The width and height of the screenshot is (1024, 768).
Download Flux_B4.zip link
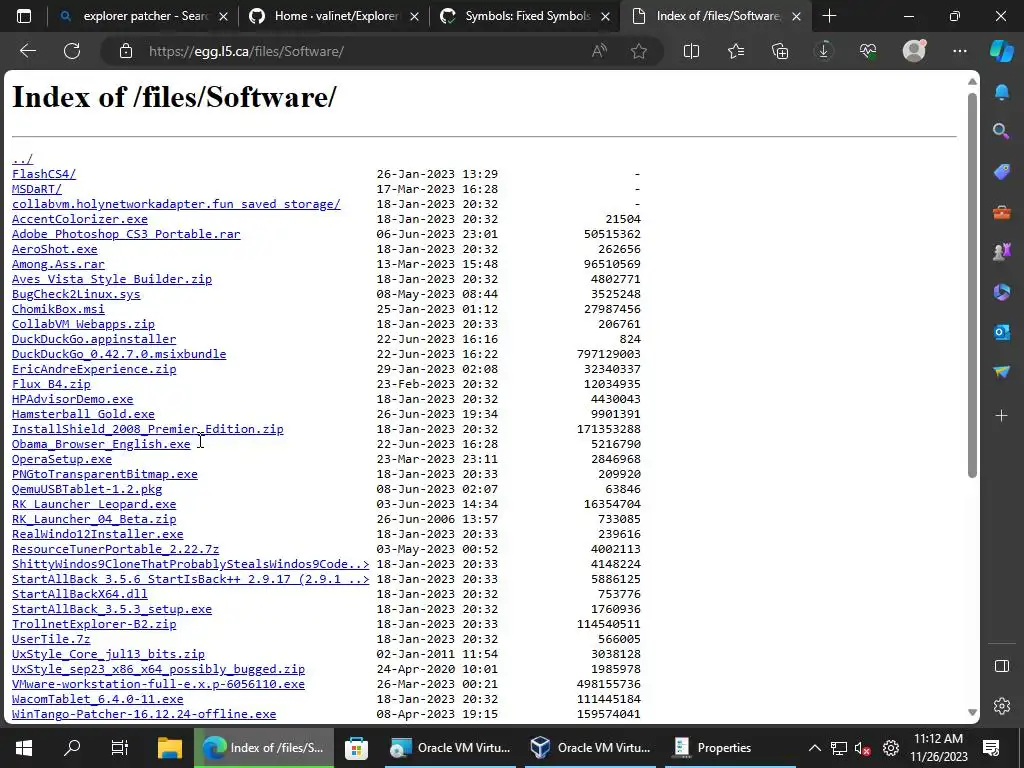(51, 384)
